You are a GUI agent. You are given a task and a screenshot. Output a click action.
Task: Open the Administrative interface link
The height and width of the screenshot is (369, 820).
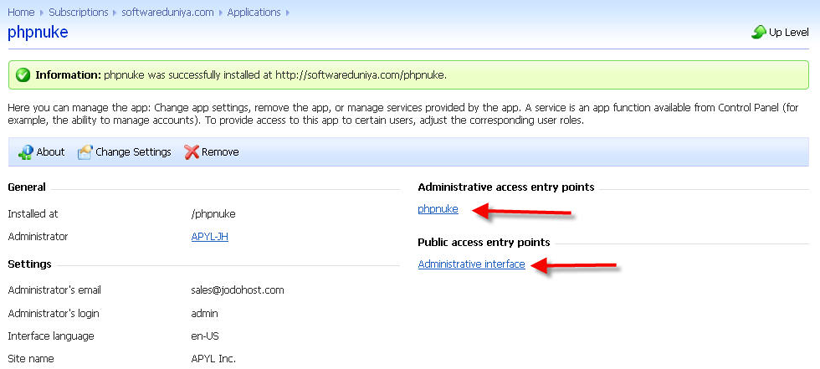tap(471, 264)
